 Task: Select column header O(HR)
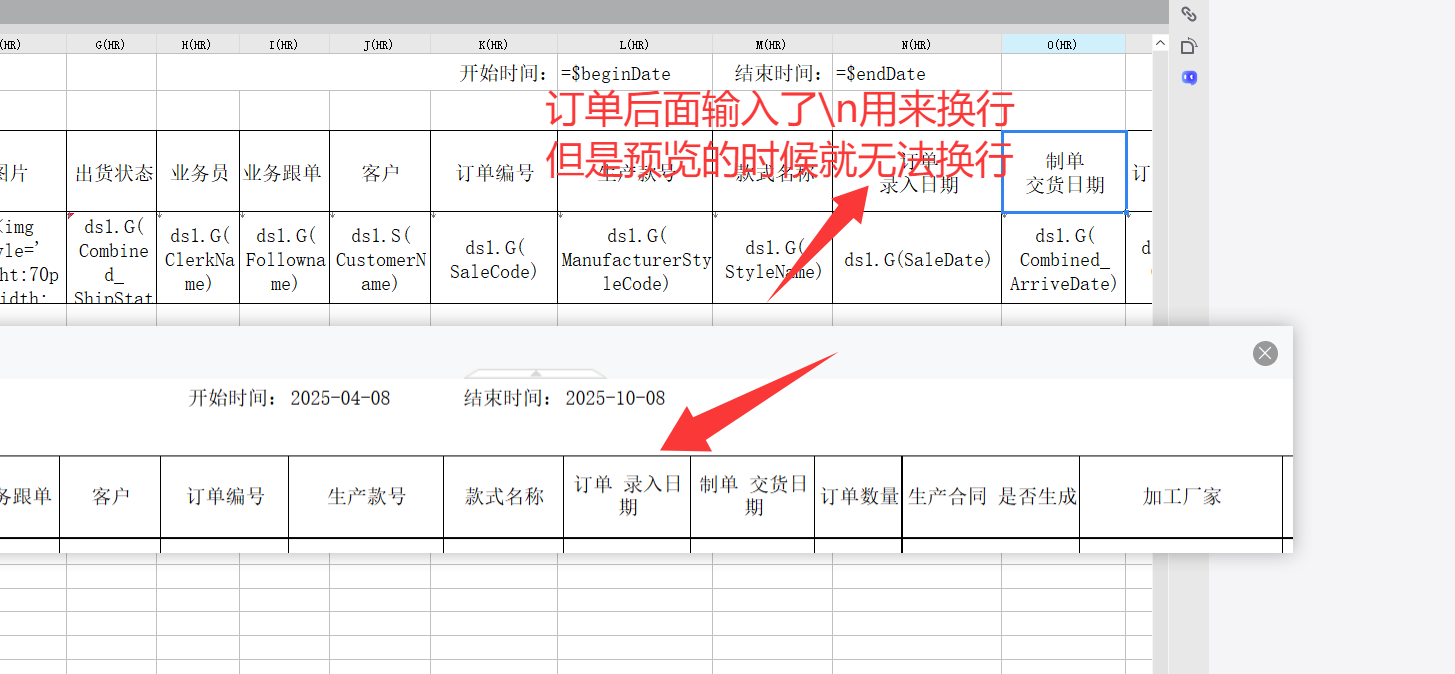click(x=1063, y=44)
